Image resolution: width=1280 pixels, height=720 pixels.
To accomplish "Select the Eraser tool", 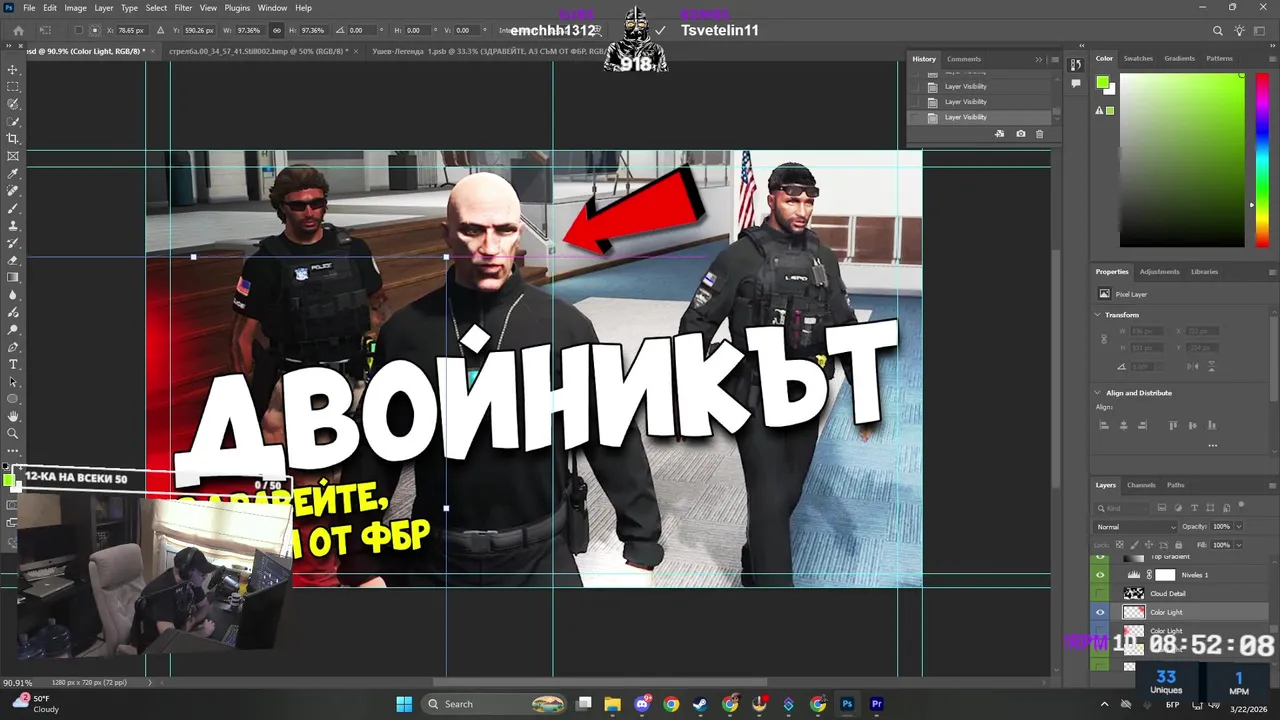I will point(13,260).
